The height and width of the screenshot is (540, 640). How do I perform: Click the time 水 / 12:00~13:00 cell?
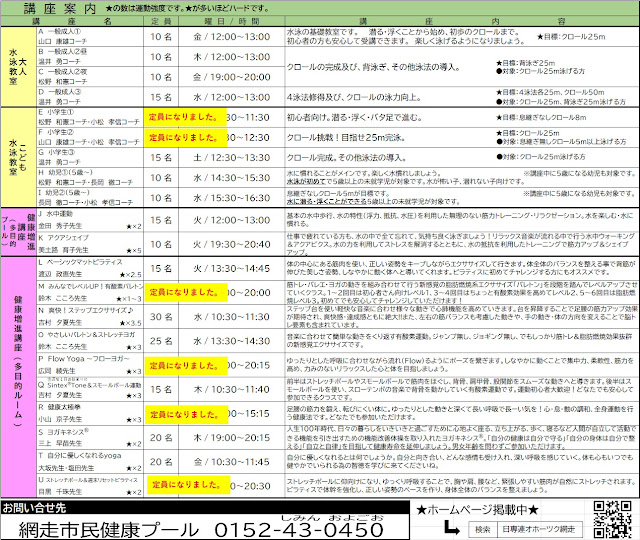[232, 97]
